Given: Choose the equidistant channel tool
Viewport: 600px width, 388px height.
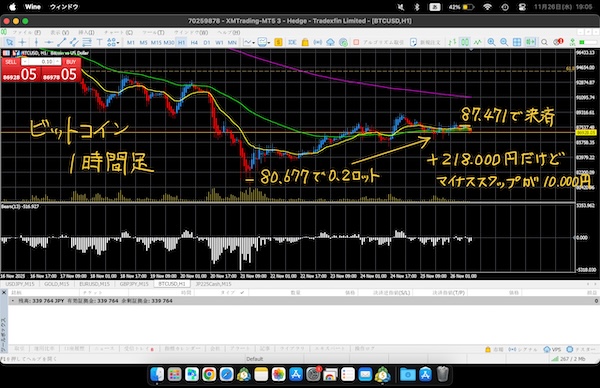Looking at the screenshot, I should click(74, 42).
